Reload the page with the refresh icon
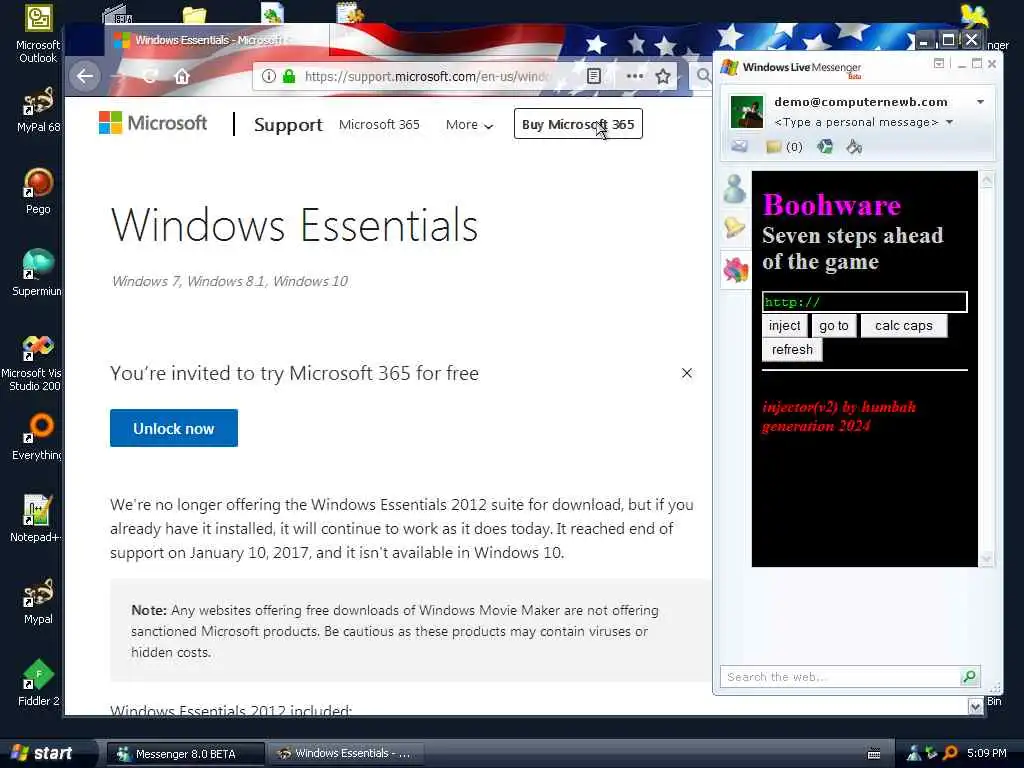The image size is (1024, 768). (x=150, y=76)
